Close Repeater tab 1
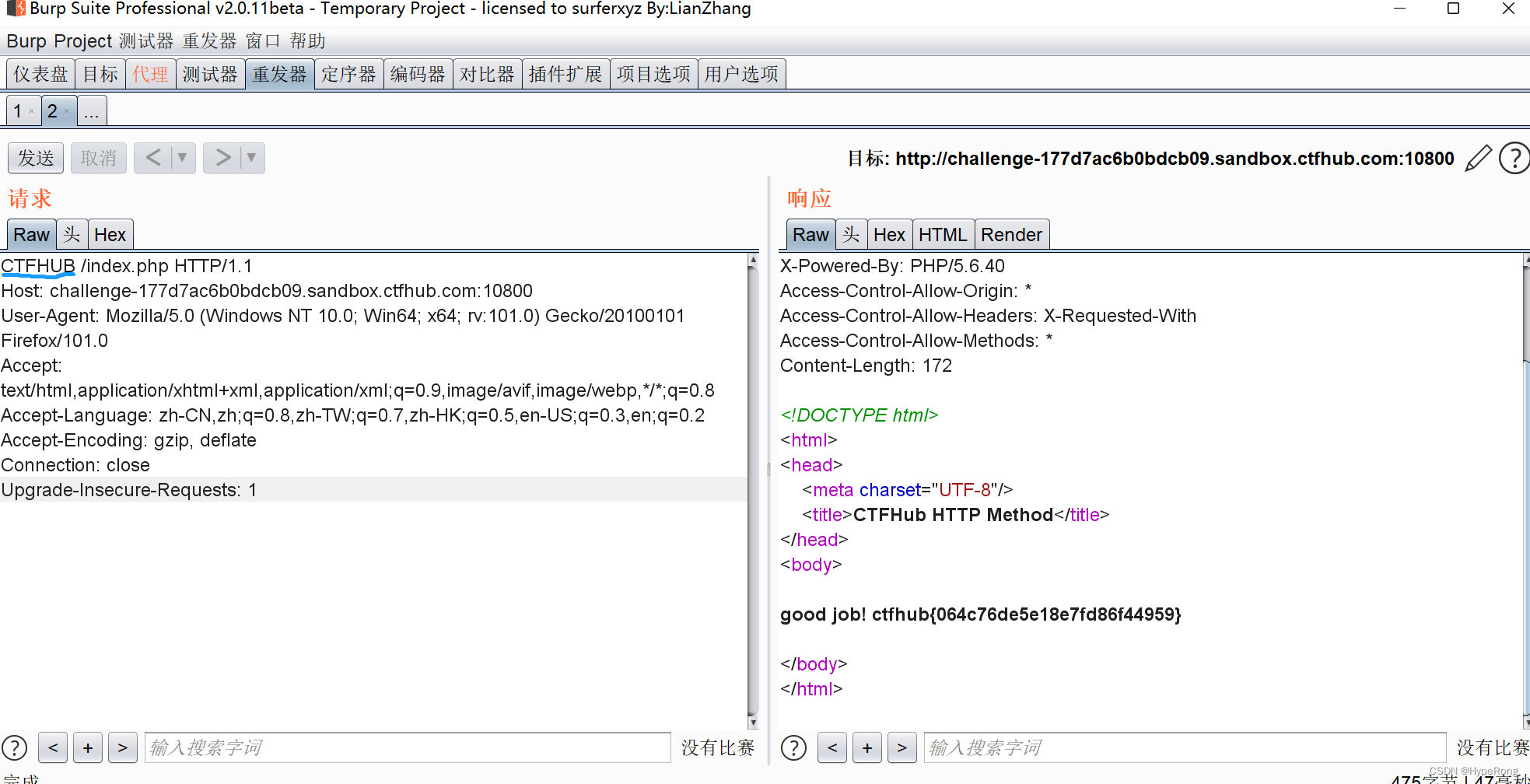Image resolution: width=1530 pixels, height=784 pixels. pyautogui.click(x=31, y=112)
